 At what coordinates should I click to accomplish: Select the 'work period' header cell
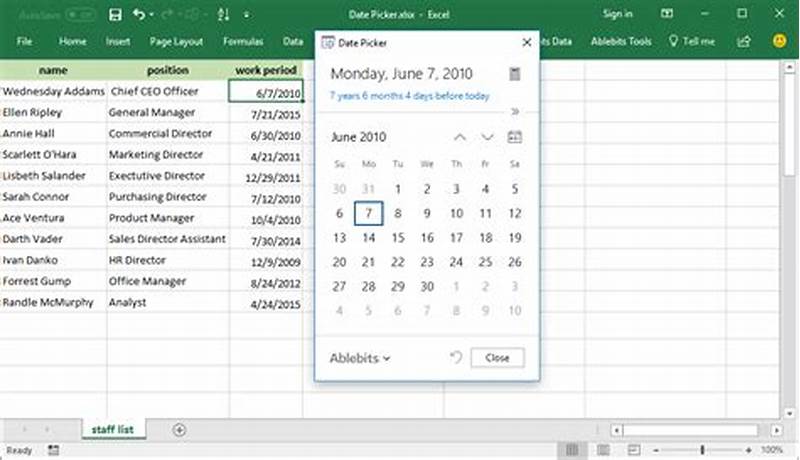click(x=266, y=70)
